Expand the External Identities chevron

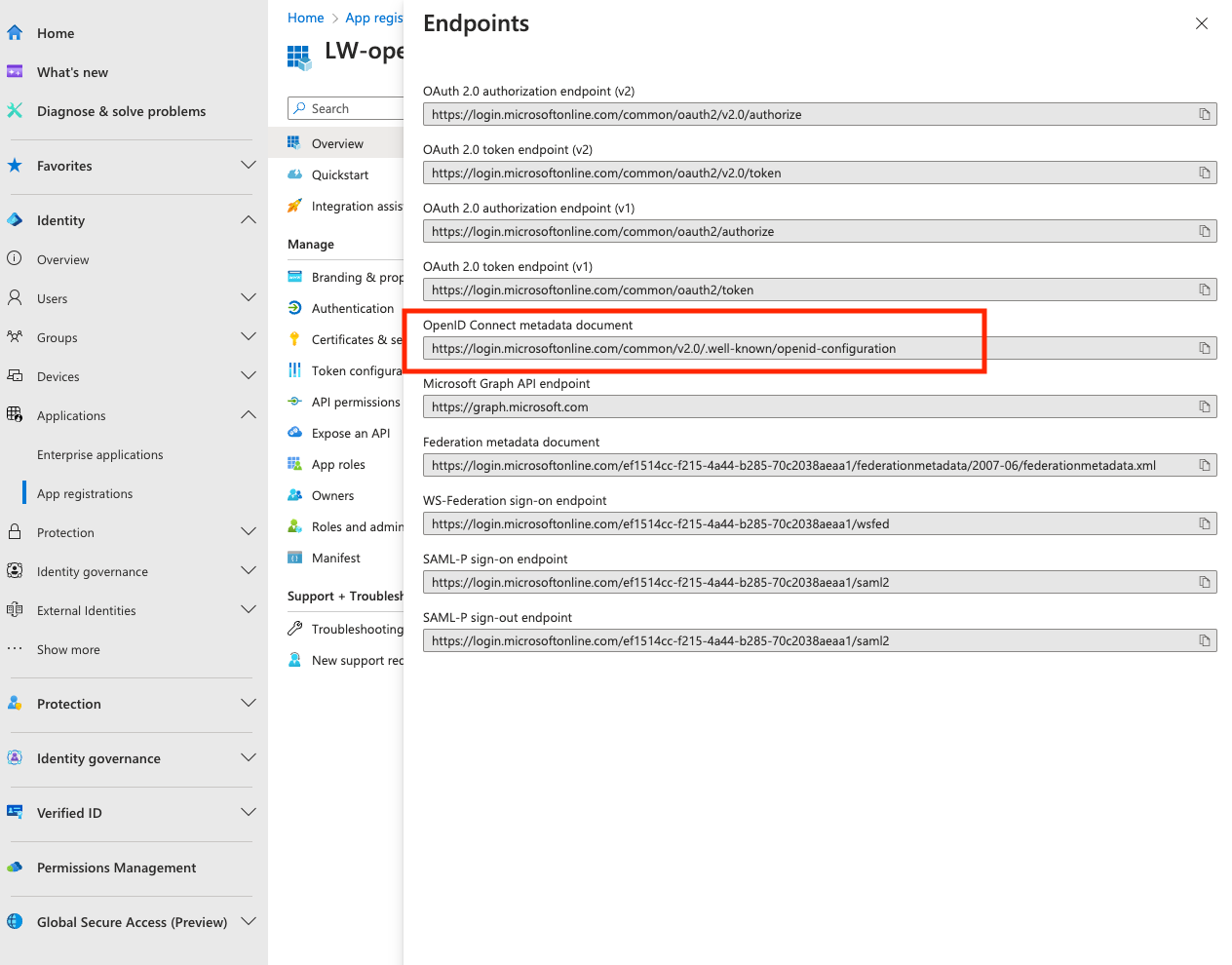249,609
